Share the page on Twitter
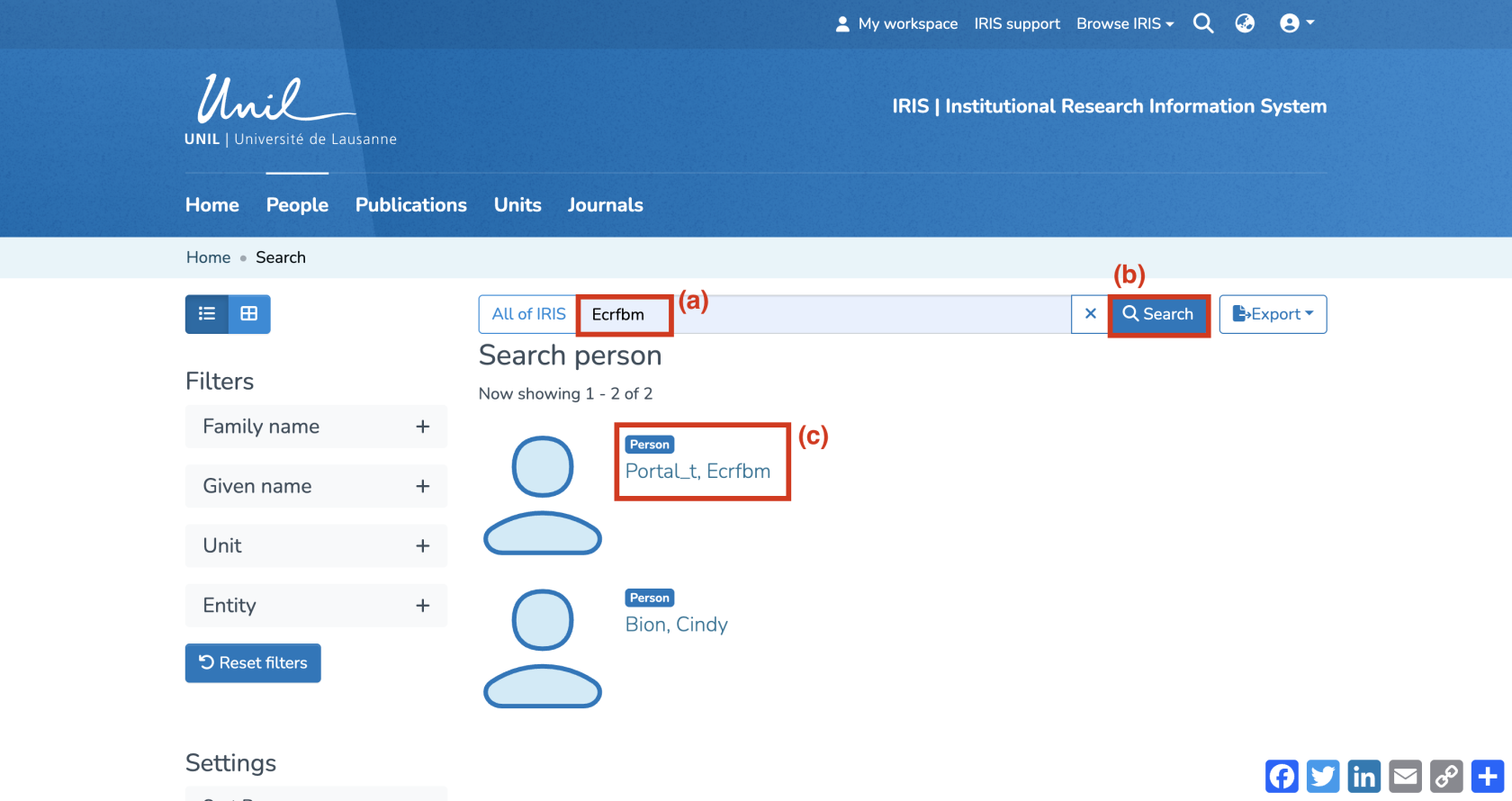The width and height of the screenshot is (1512, 801). [1323, 776]
